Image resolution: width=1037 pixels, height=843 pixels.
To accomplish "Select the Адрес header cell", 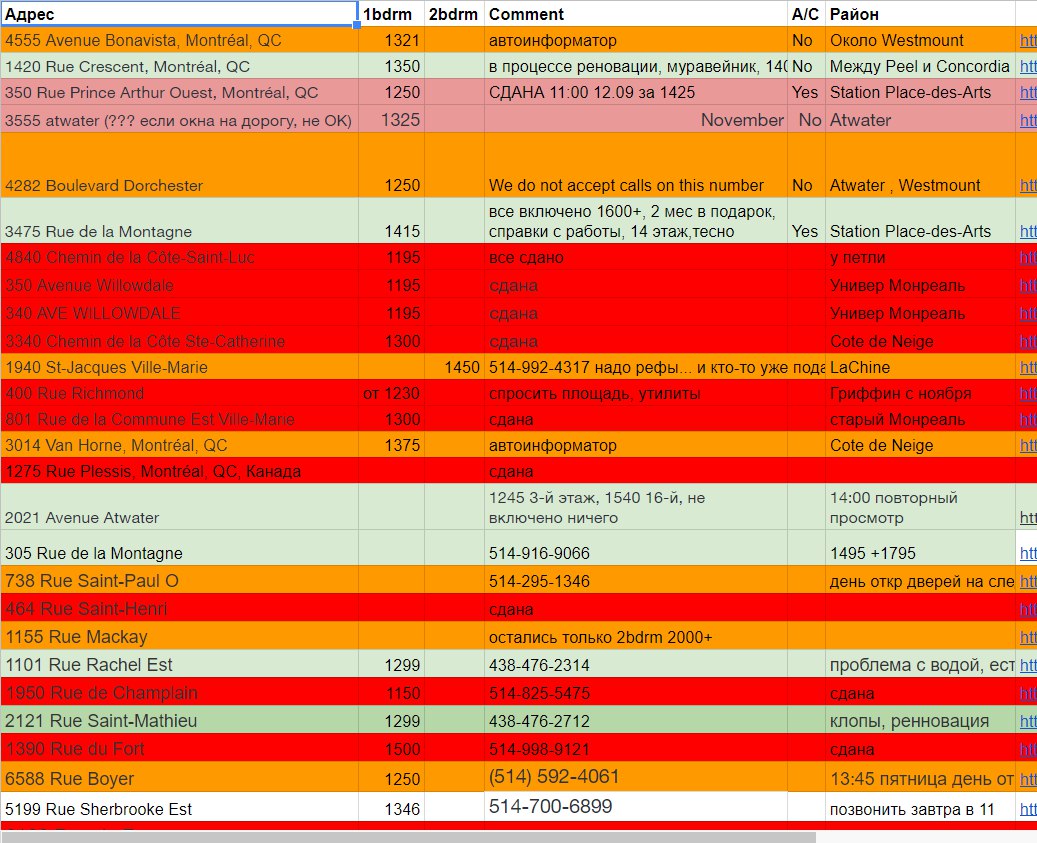I will [179, 14].
